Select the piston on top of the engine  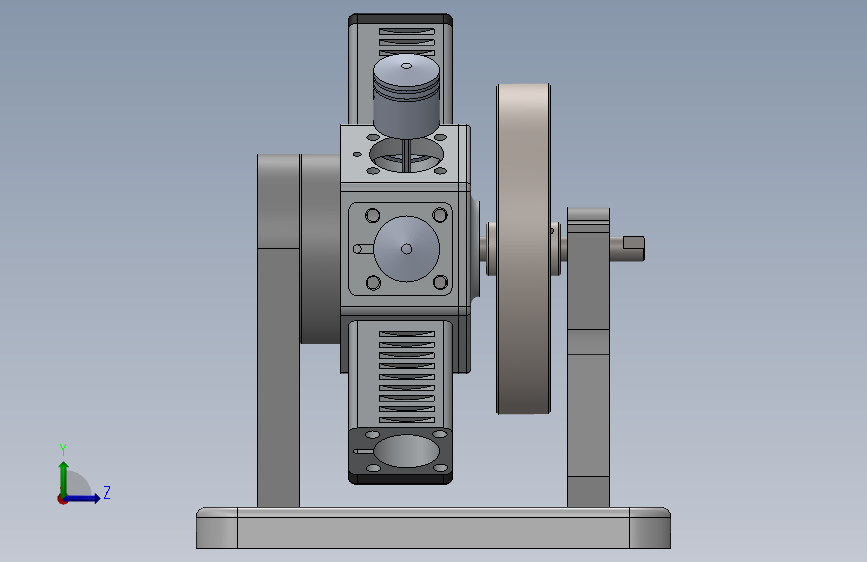[x=406, y=96]
